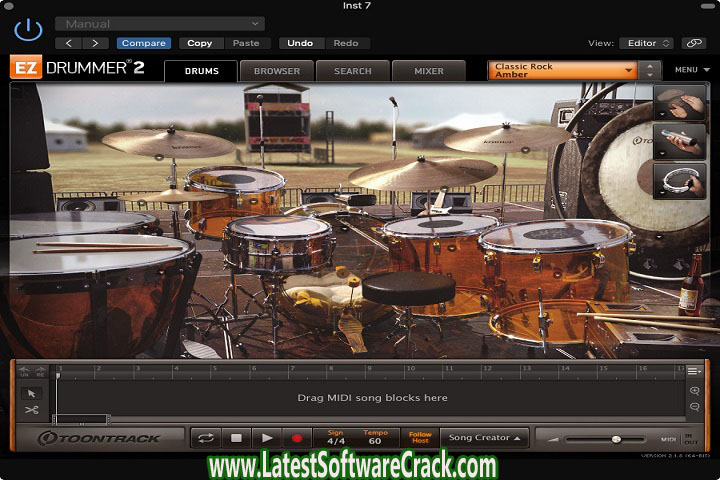Click the EZ Drummer 2 logo
Viewport: 720px width, 480px height.
(77, 68)
